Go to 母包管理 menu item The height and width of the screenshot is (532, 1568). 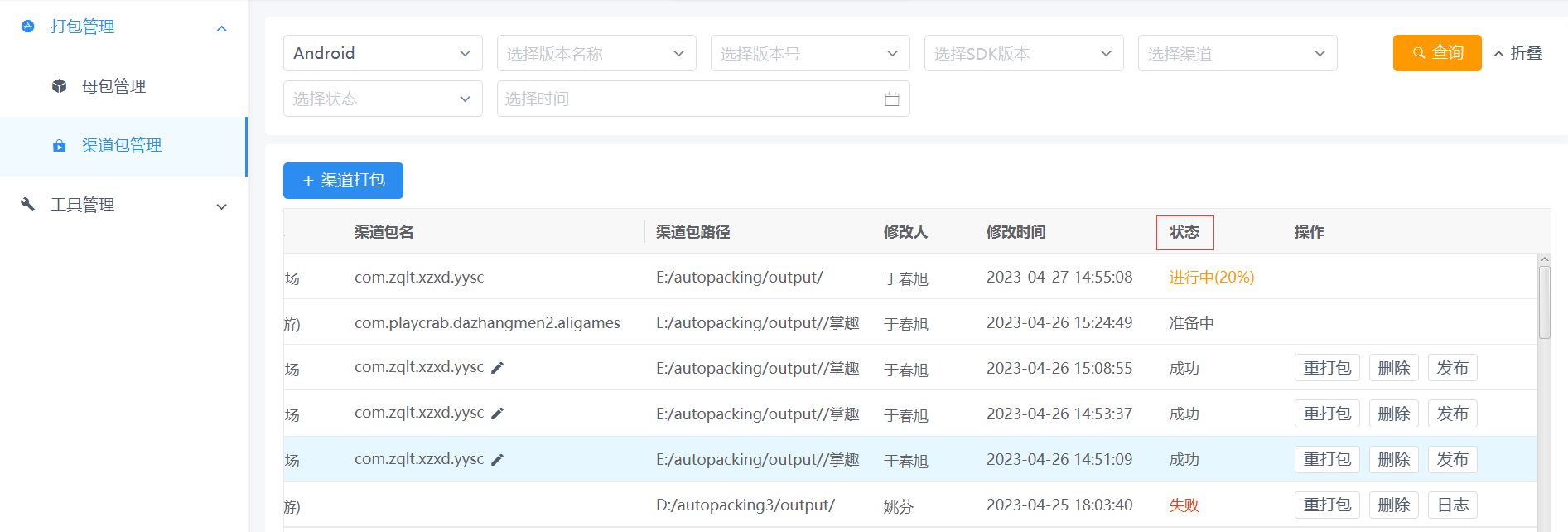tap(114, 86)
